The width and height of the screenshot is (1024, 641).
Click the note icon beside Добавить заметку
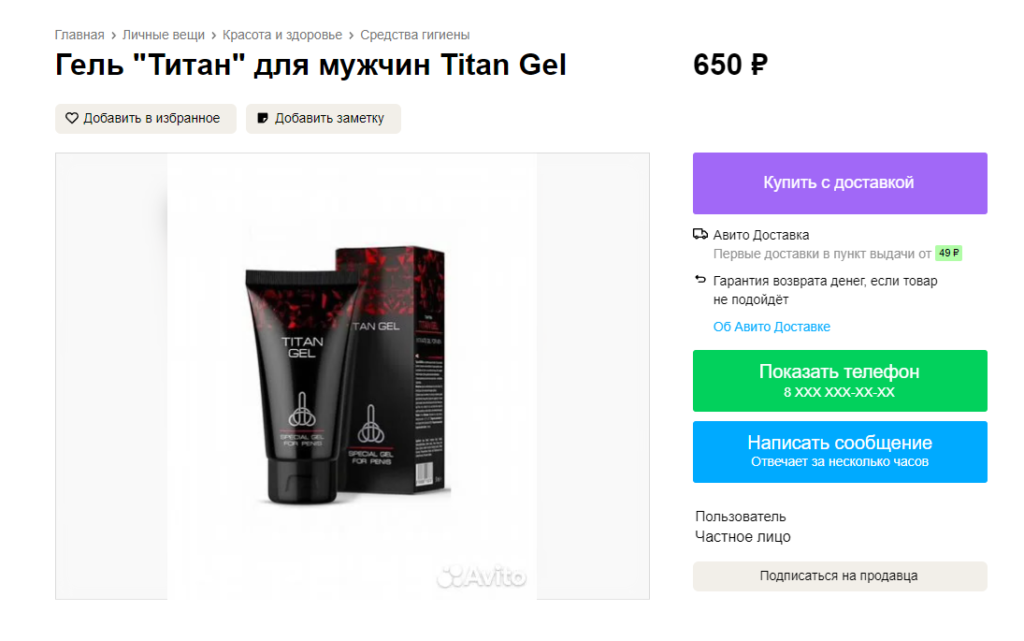click(x=263, y=118)
